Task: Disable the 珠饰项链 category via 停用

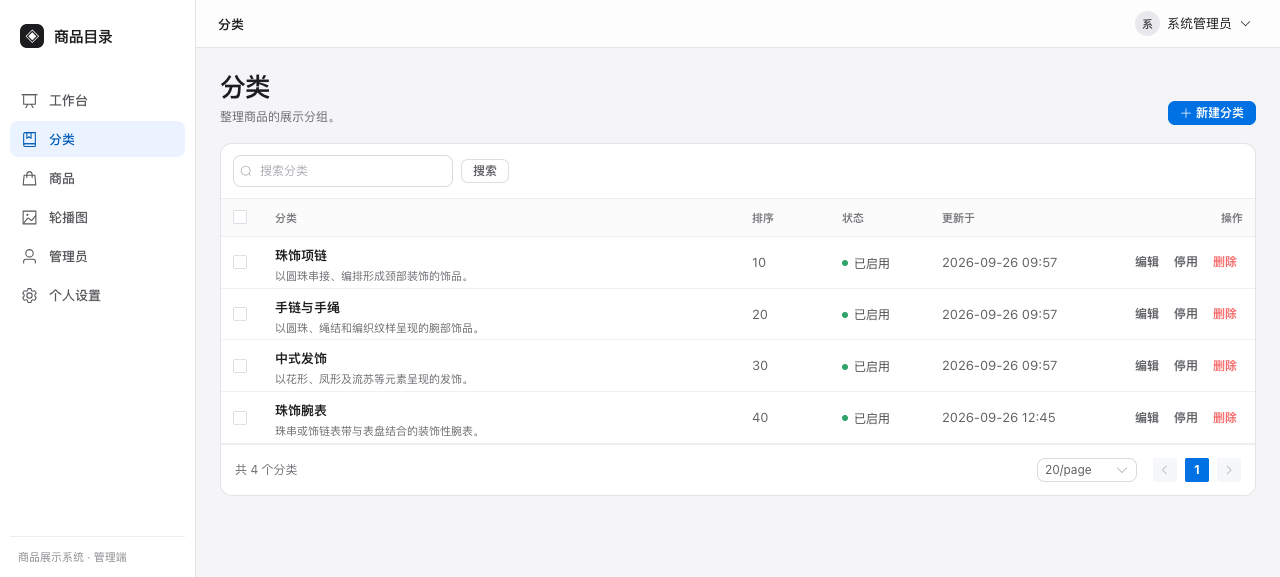Action: coord(1186,262)
